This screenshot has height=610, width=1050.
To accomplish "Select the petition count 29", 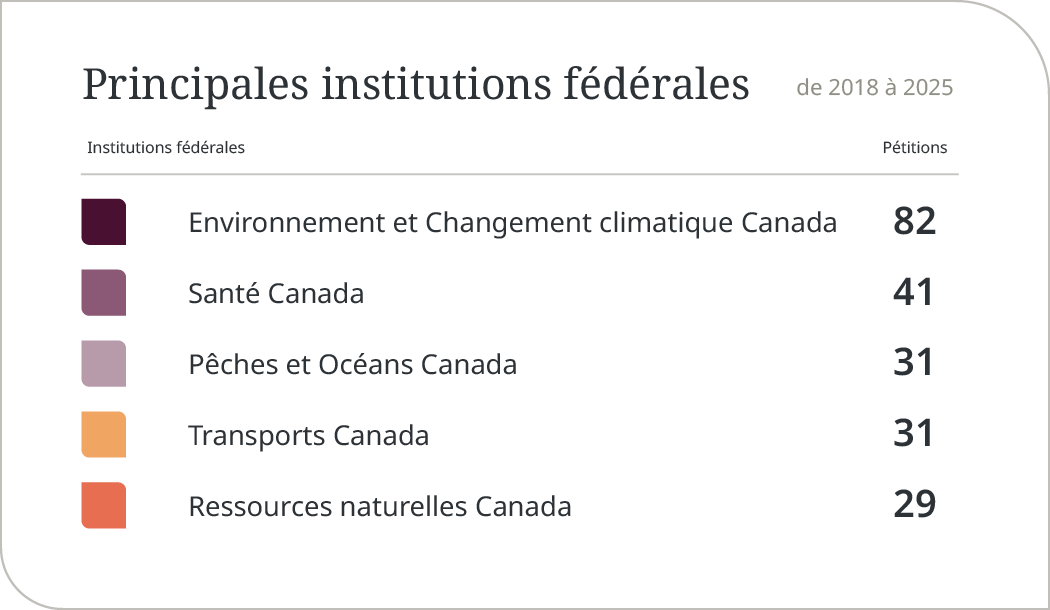I will click(914, 505).
